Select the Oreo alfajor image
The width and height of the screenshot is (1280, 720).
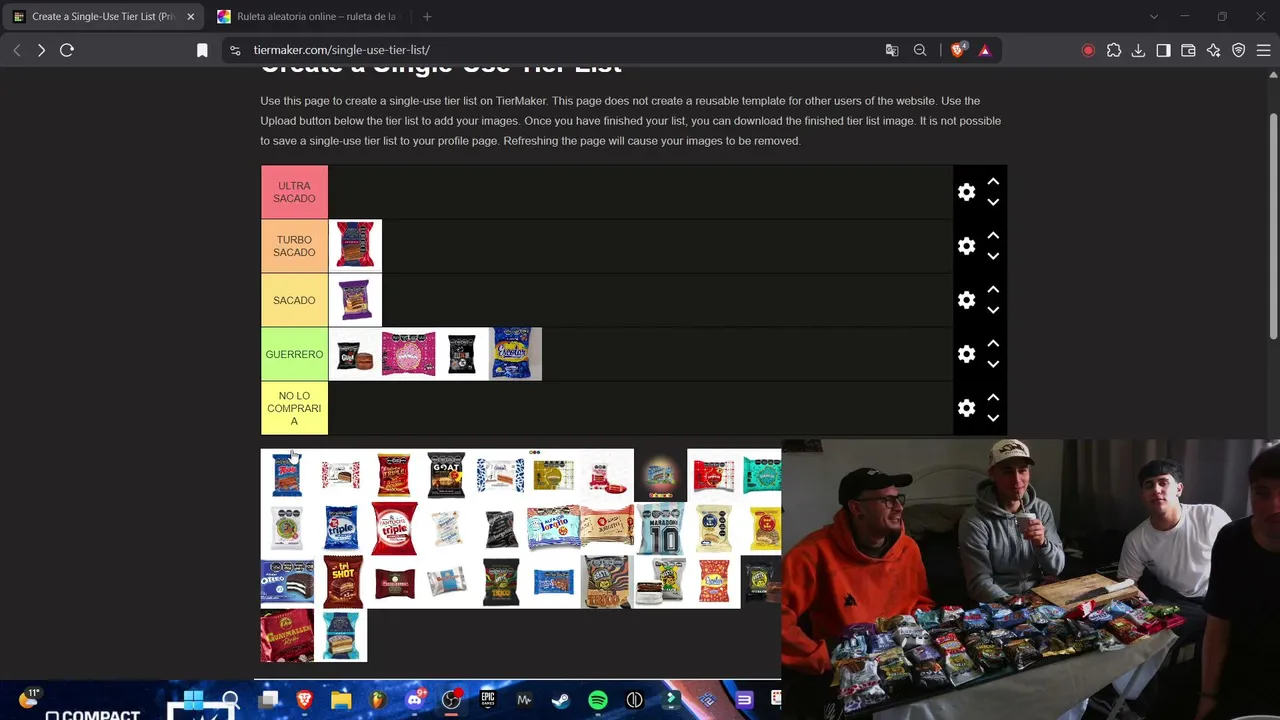[287, 583]
